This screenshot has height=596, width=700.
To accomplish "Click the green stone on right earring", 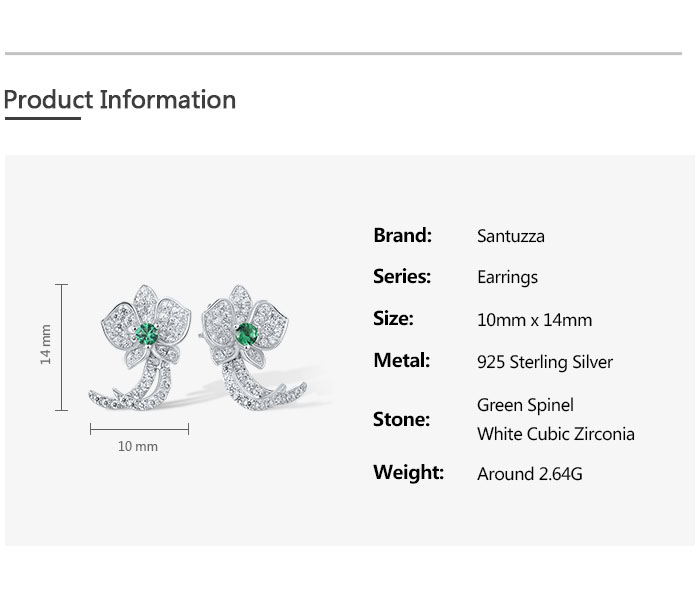I will click(246, 333).
